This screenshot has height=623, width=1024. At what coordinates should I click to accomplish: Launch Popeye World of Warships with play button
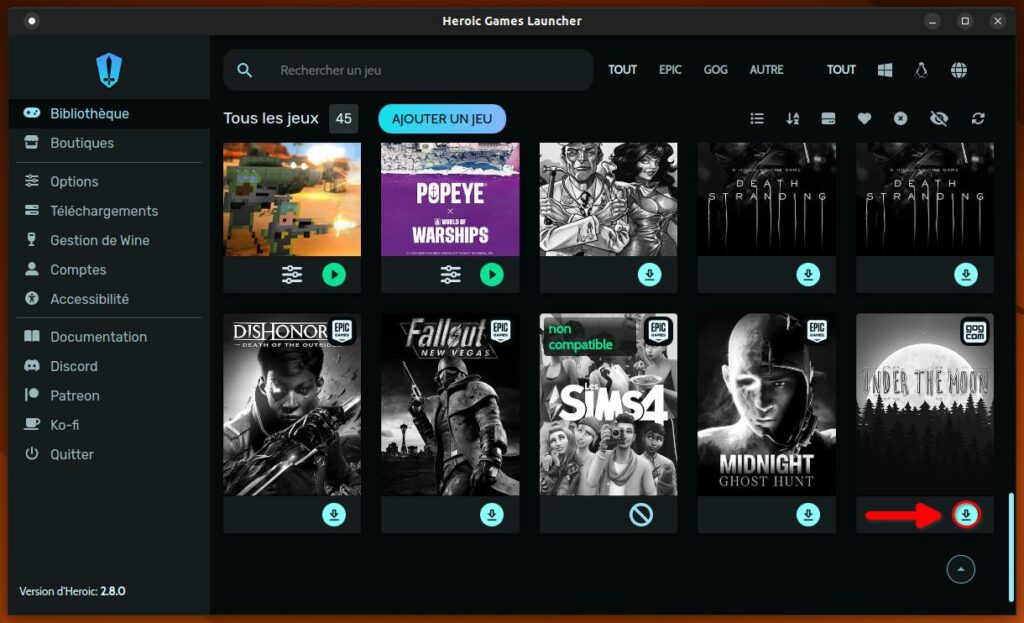pos(491,275)
